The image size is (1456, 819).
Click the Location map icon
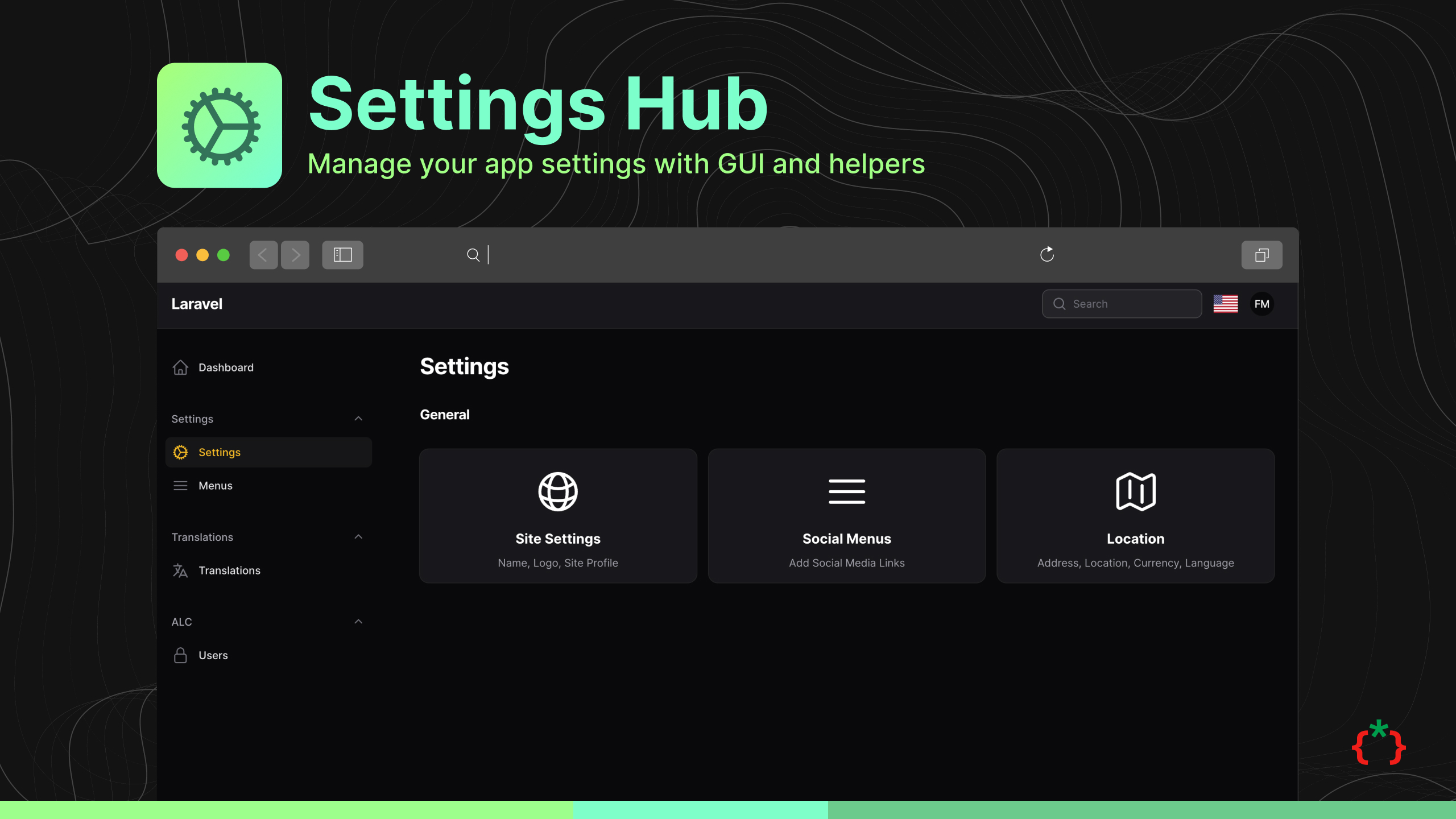pyautogui.click(x=1135, y=490)
